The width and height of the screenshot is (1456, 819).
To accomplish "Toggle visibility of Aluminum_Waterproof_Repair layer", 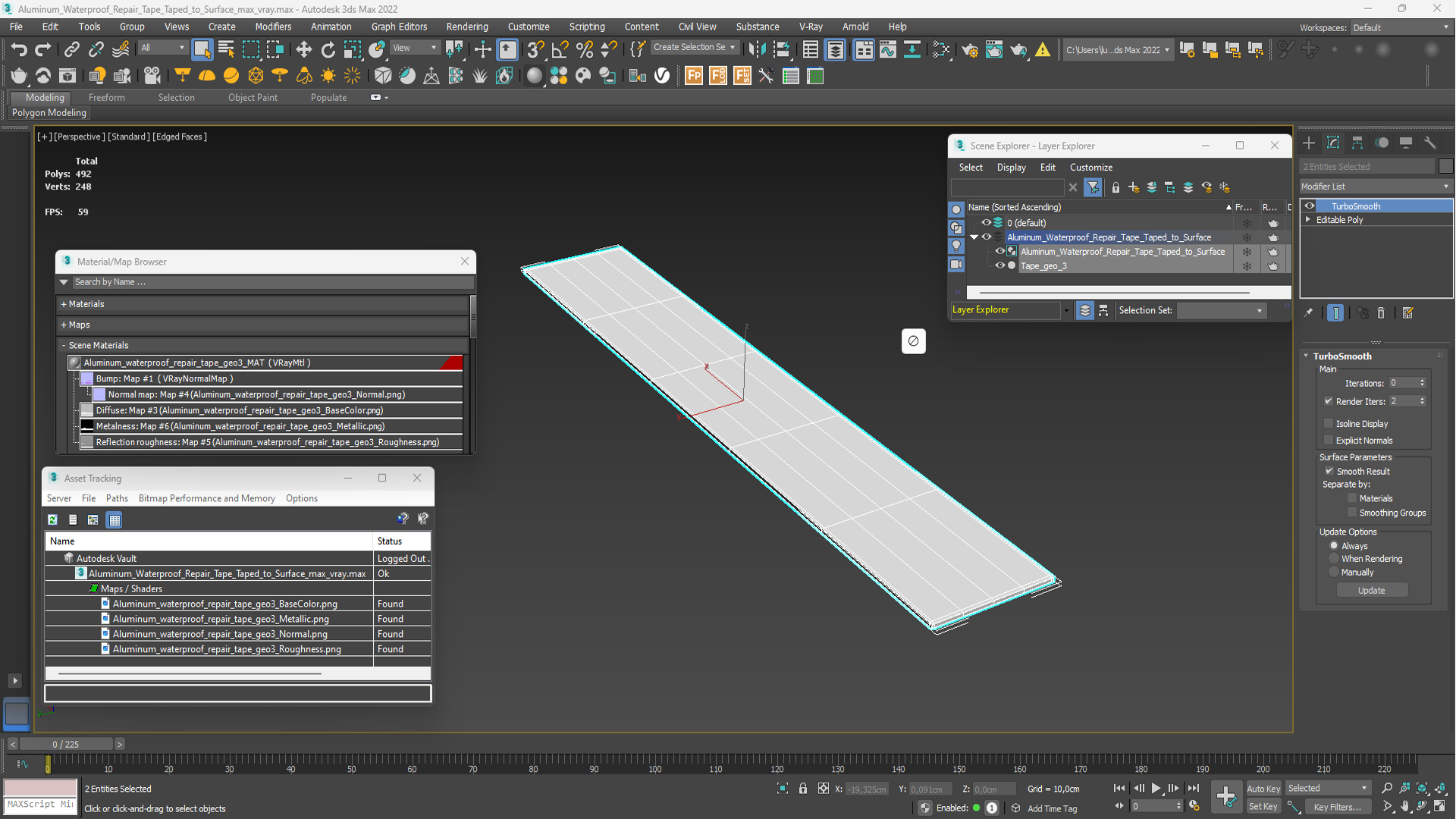I will click(x=986, y=237).
